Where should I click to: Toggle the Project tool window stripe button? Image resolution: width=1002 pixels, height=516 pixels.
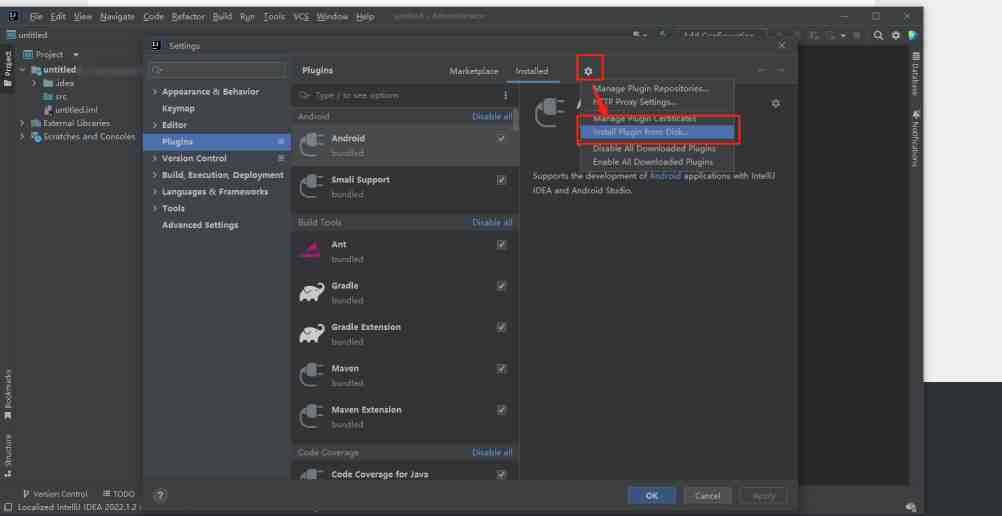click(x=8, y=69)
